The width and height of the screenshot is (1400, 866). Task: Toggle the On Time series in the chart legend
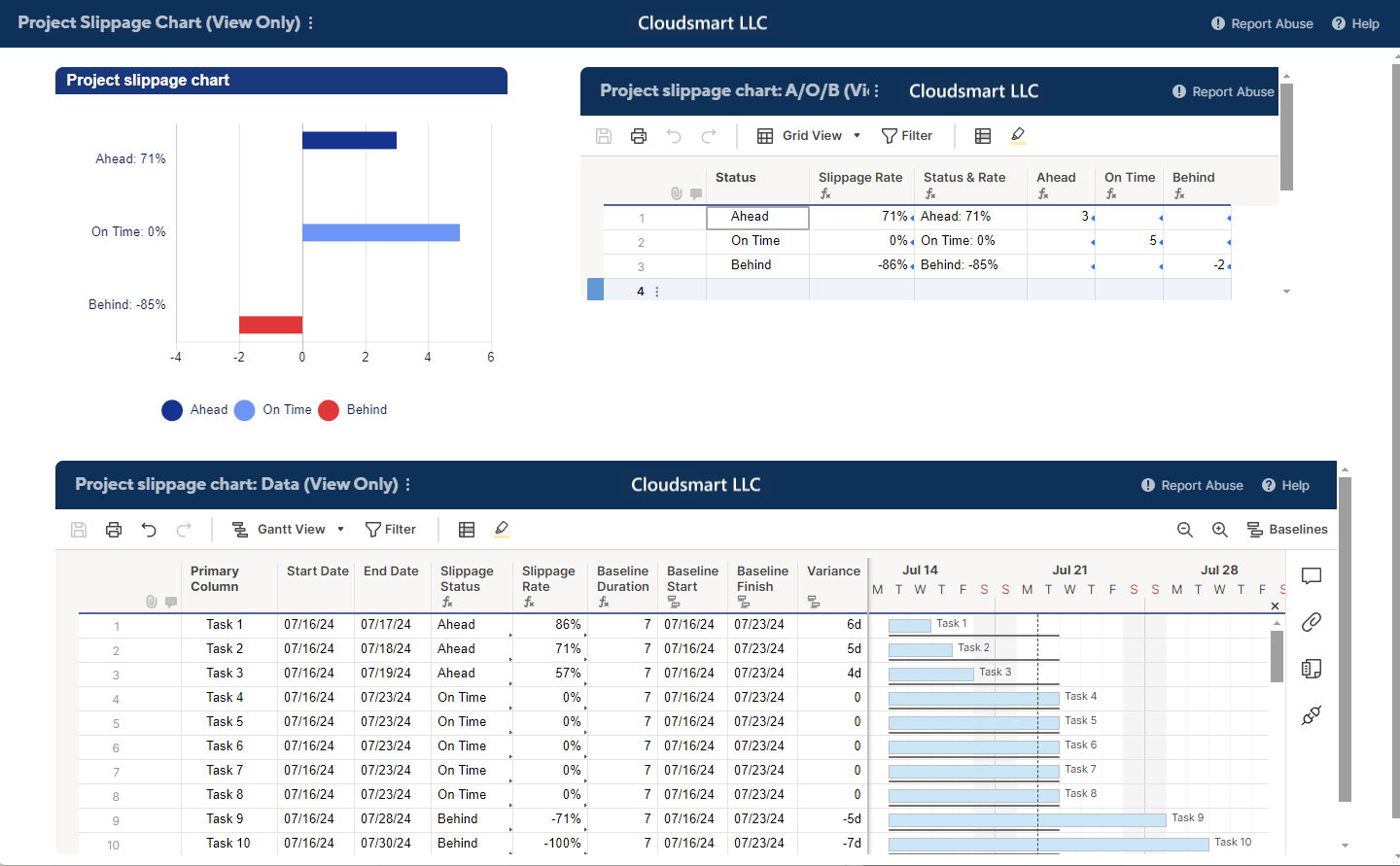tap(273, 410)
